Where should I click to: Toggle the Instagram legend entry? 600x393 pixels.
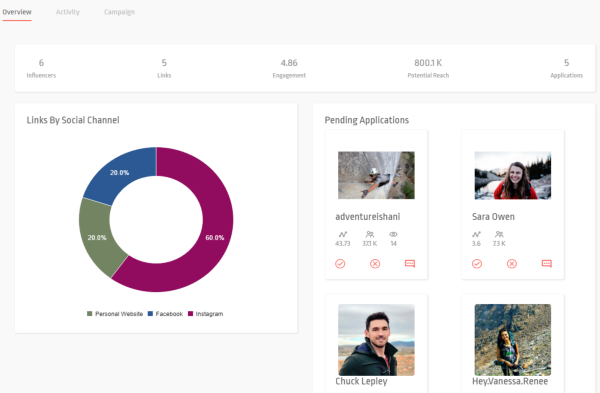pos(205,314)
